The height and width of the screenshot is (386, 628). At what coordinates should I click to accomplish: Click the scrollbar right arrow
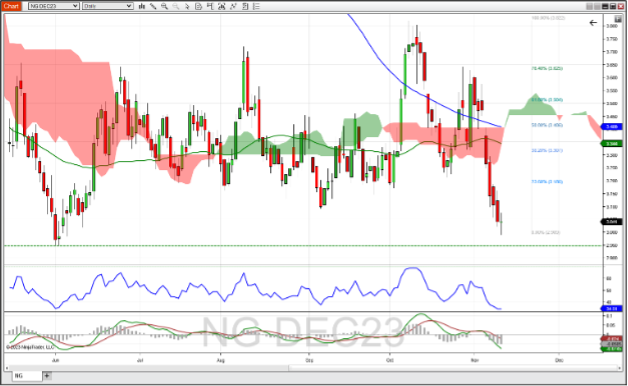620,368
